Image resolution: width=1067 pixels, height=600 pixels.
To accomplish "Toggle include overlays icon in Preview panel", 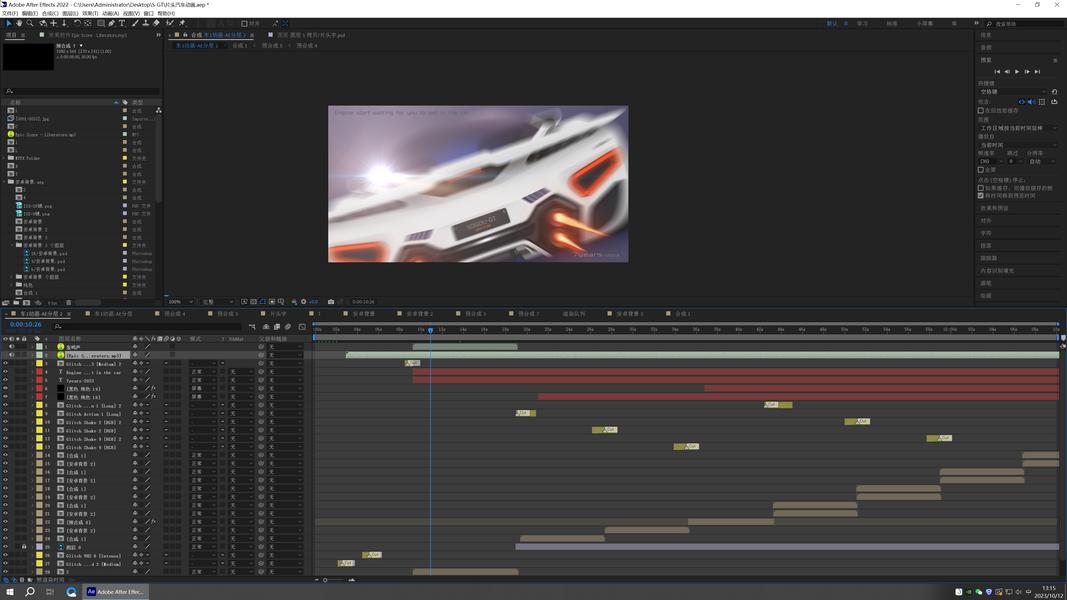I will point(1042,101).
